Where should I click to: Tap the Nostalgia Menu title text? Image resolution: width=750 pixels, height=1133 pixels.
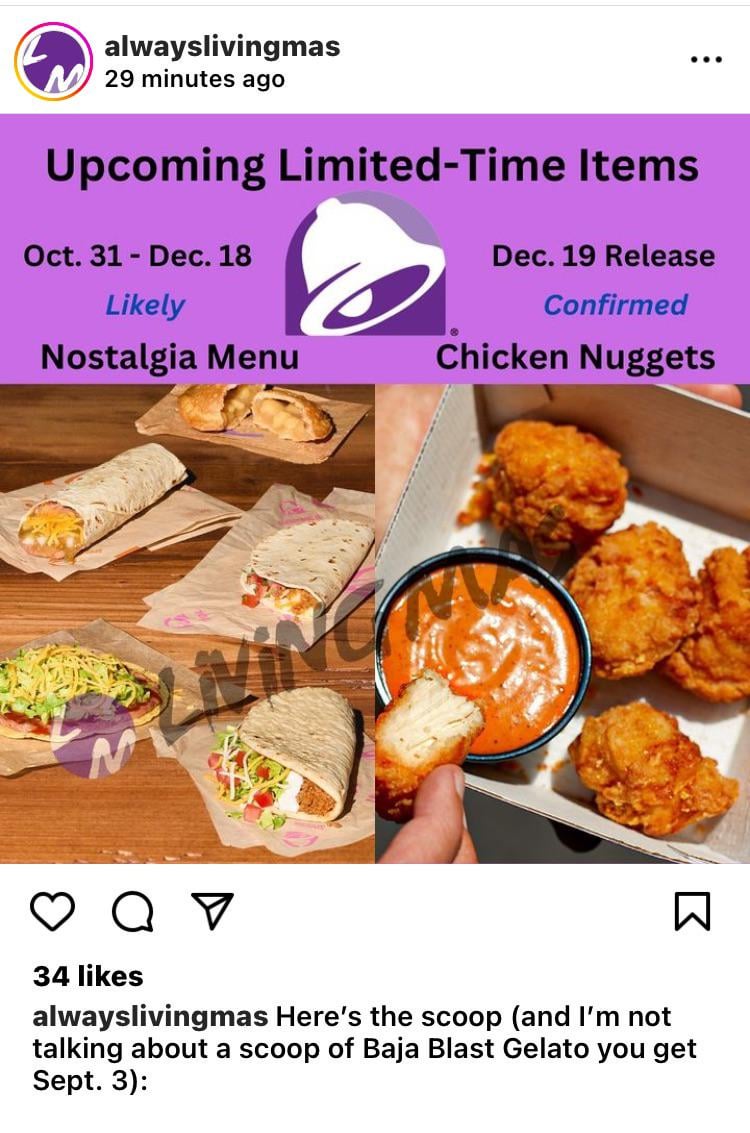tap(170, 357)
